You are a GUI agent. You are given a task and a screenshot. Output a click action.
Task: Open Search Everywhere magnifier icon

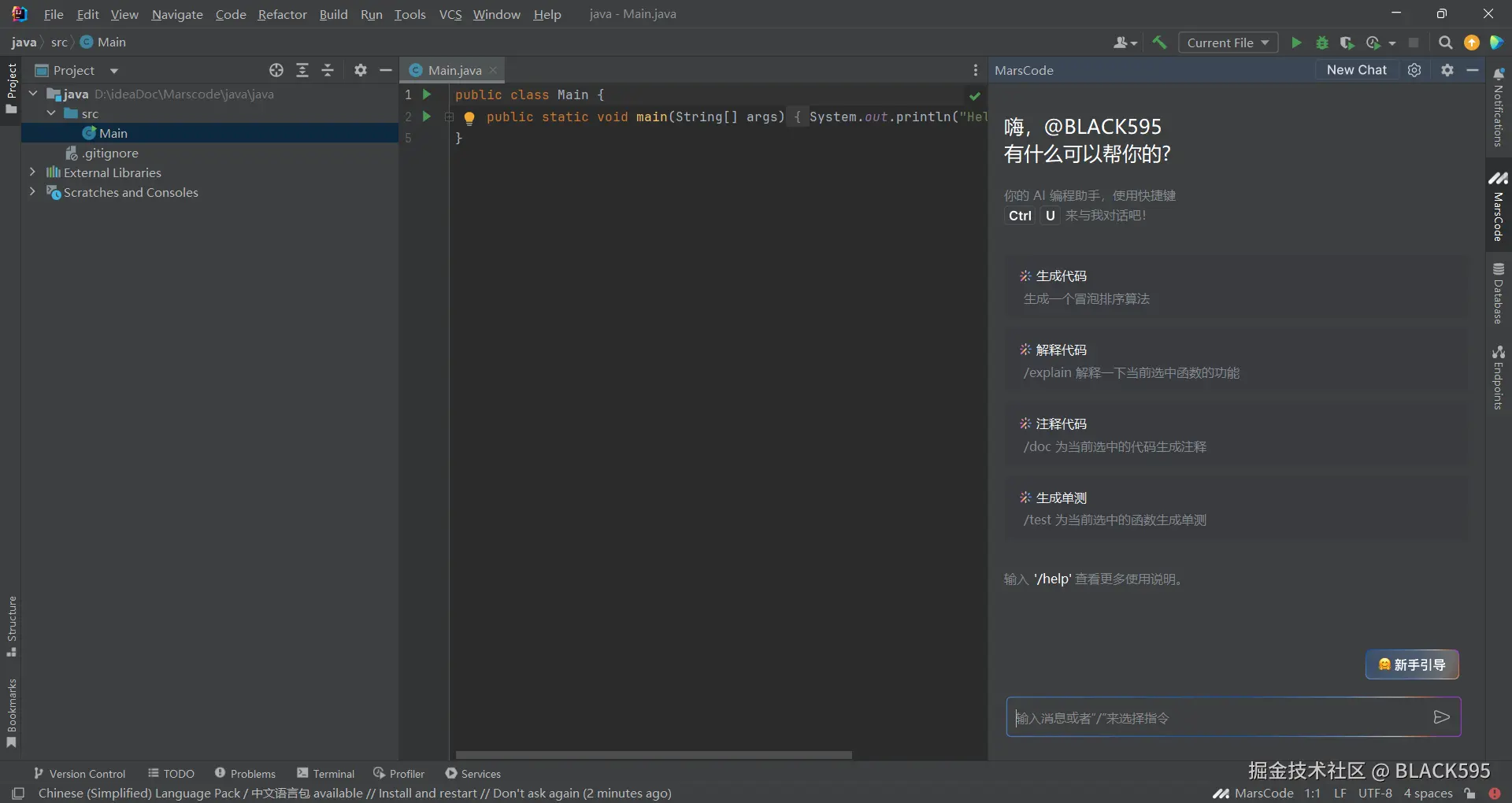[x=1445, y=43]
